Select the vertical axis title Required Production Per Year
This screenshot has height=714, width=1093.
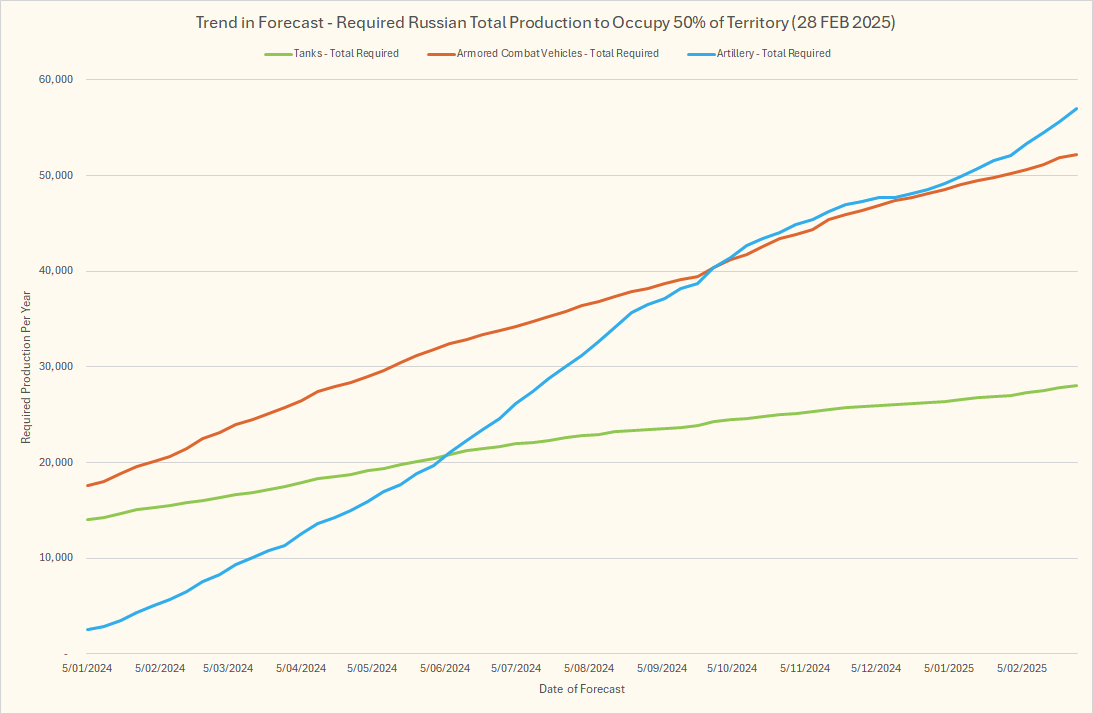pyautogui.click(x=26, y=366)
